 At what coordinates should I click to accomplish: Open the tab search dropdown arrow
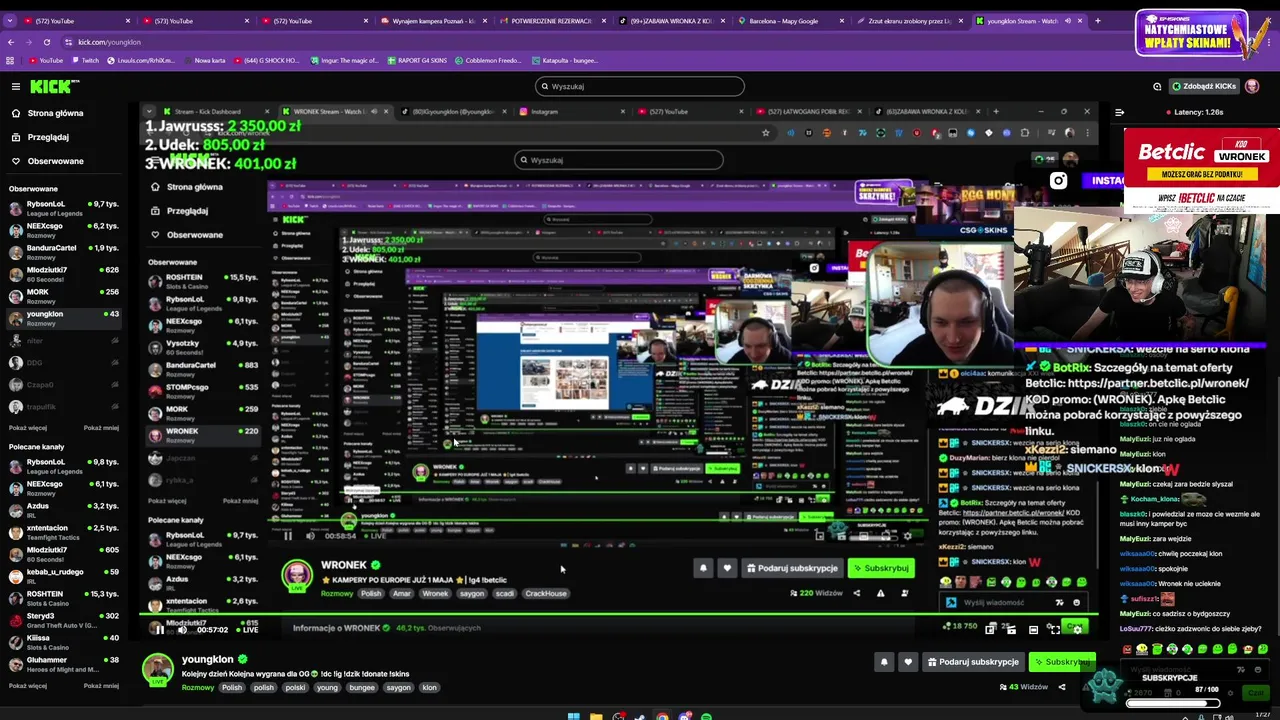pos(9,21)
